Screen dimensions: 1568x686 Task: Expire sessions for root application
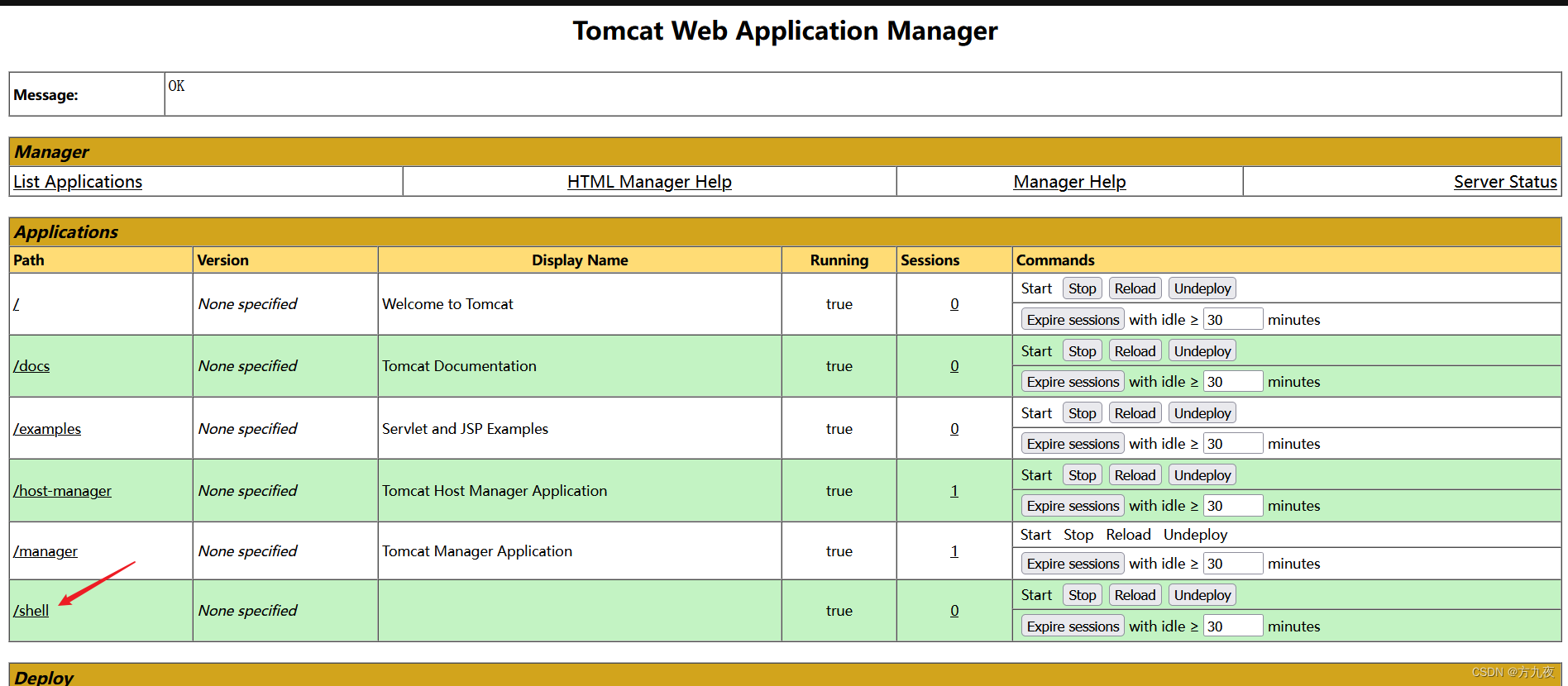click(1073, 320)
